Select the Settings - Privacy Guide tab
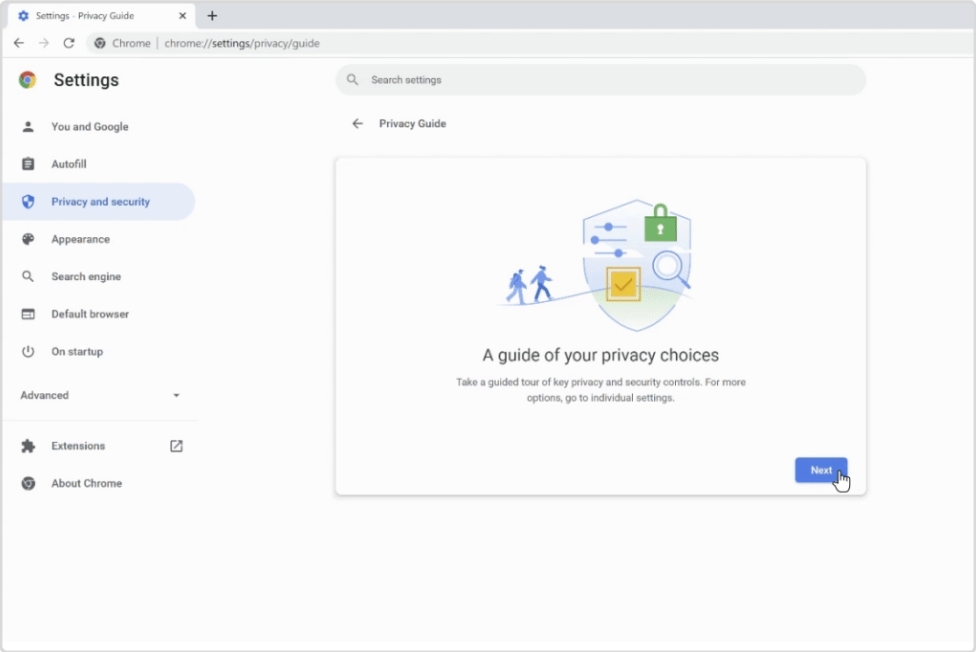The width and height of the screenshot is (976, 652). pyautogui.click(x=101, y=16)
